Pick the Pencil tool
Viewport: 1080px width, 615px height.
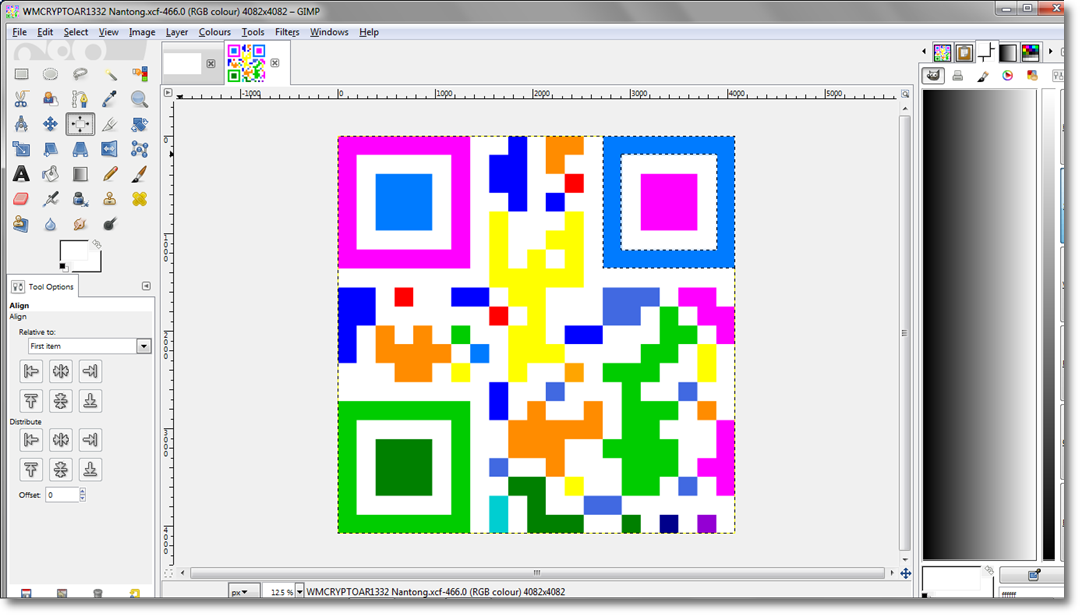click(x=110, y=174)
